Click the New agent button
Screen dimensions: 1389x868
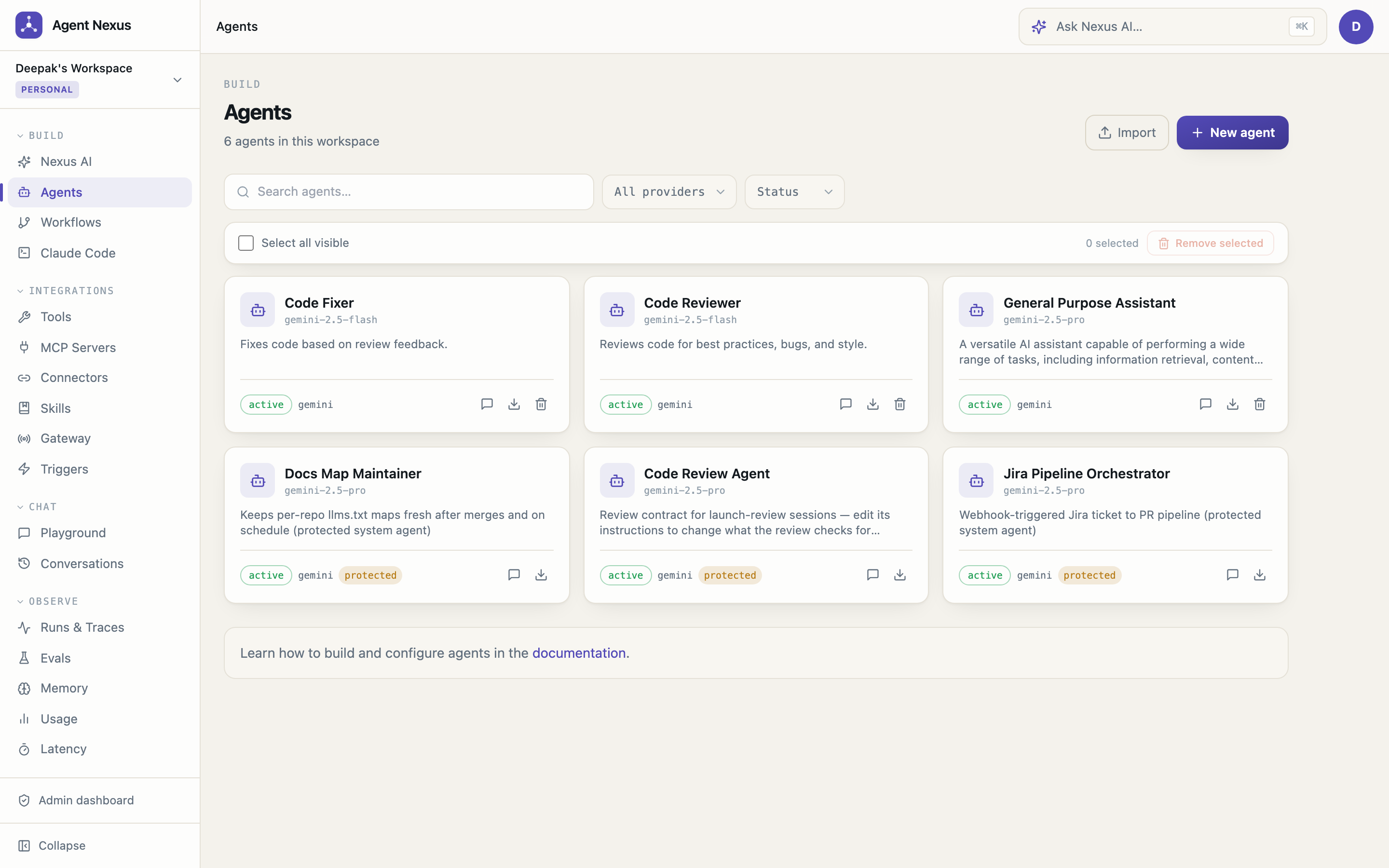(1232, 133)
